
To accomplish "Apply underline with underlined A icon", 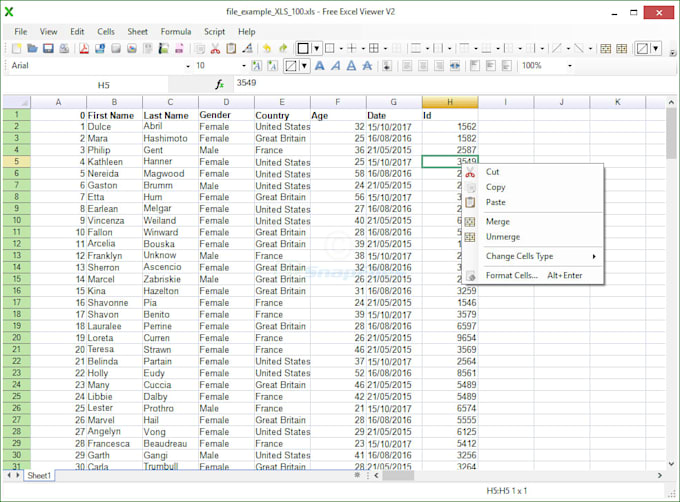I will tap(351, 66).
